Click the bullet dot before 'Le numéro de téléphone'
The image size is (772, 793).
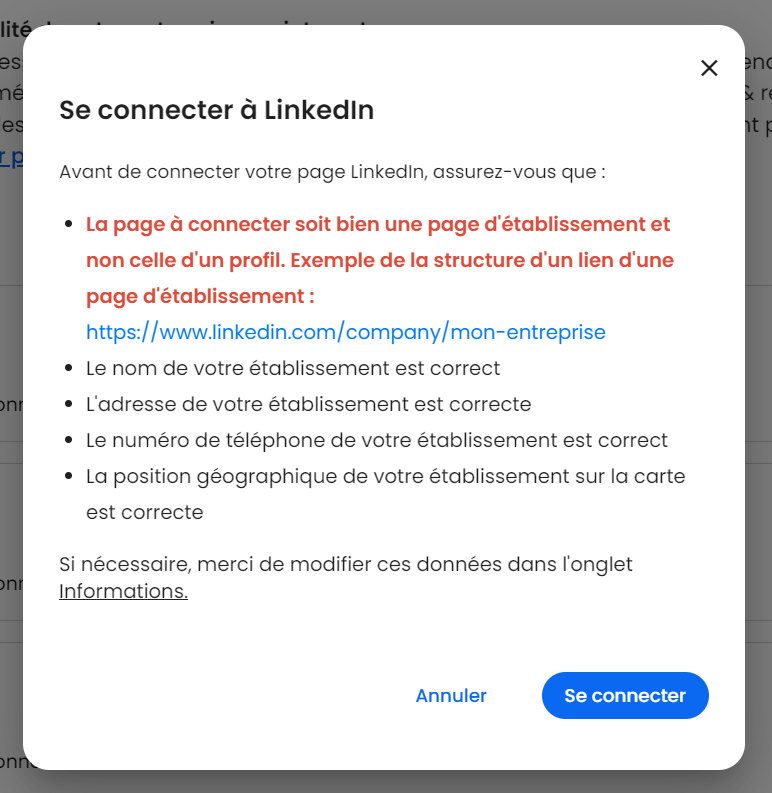(x=69, y=440)
